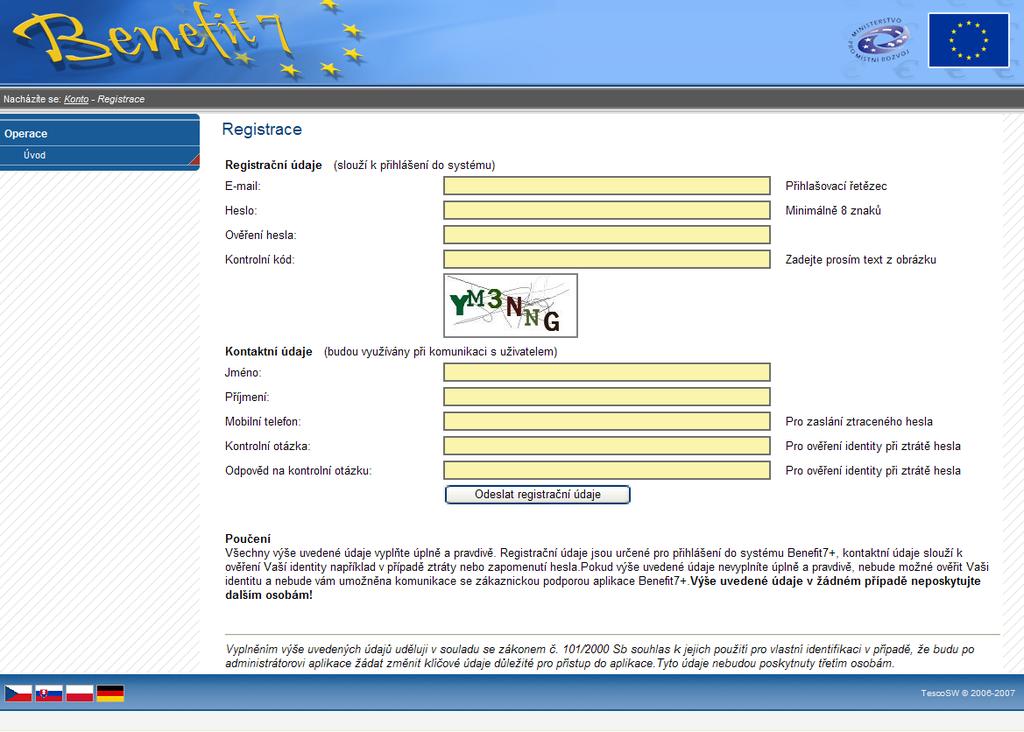Switch language with the Polish flag icon
Viewport: 1024px width, 732px height.
click(80, 693)
